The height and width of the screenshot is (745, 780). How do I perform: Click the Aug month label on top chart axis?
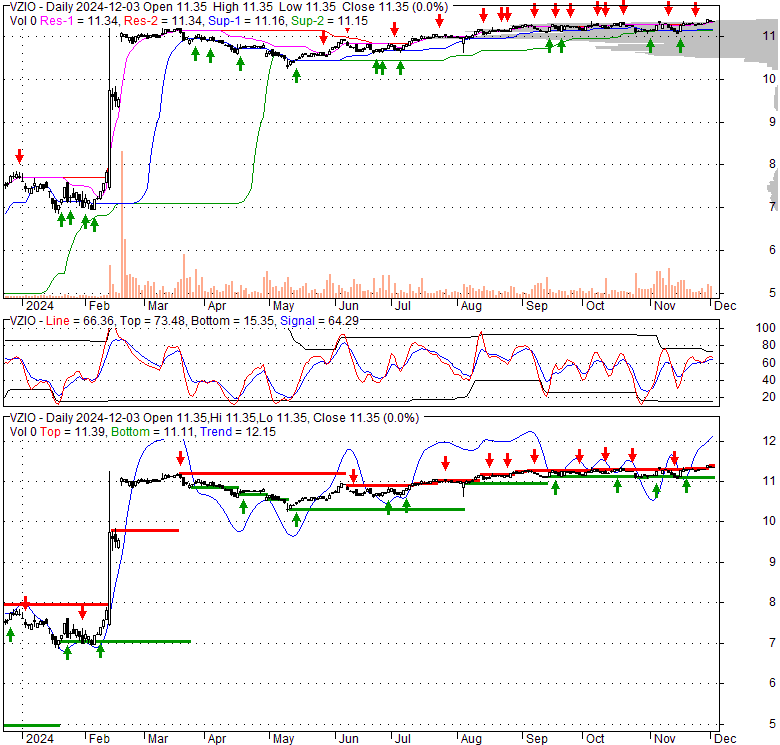pos(471,305)
